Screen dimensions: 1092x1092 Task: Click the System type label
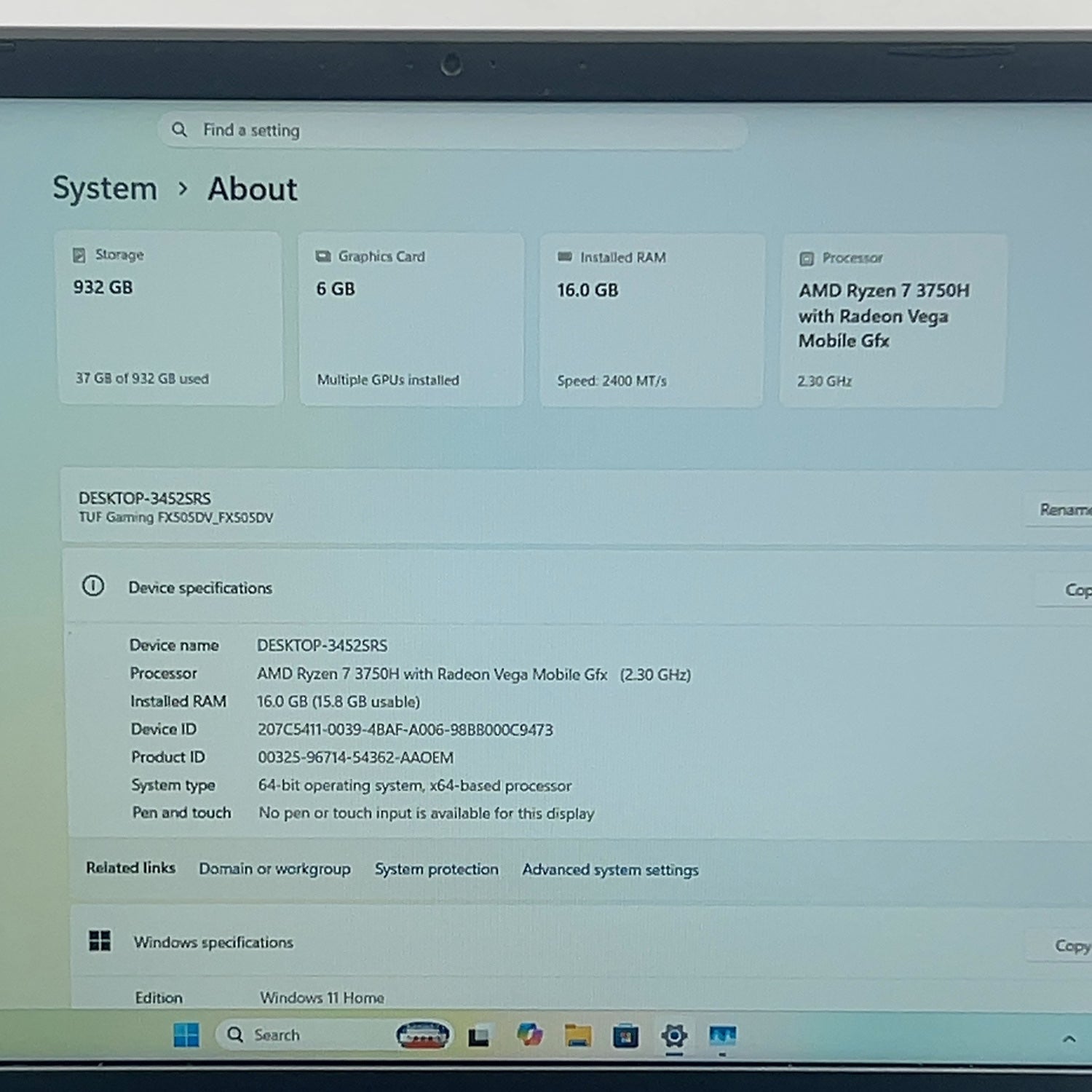[173, 785]
